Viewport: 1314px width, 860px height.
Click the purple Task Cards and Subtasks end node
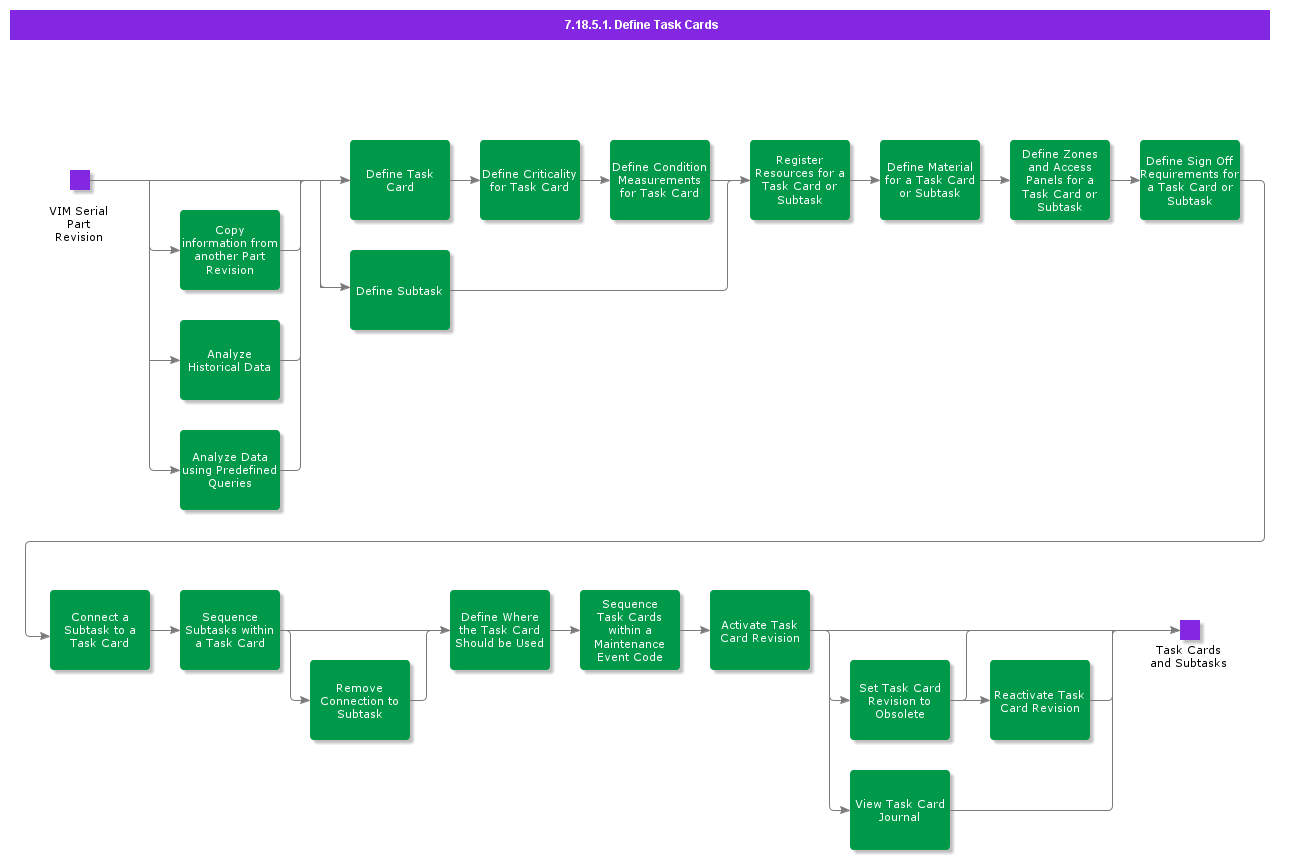click(1189, 630)
